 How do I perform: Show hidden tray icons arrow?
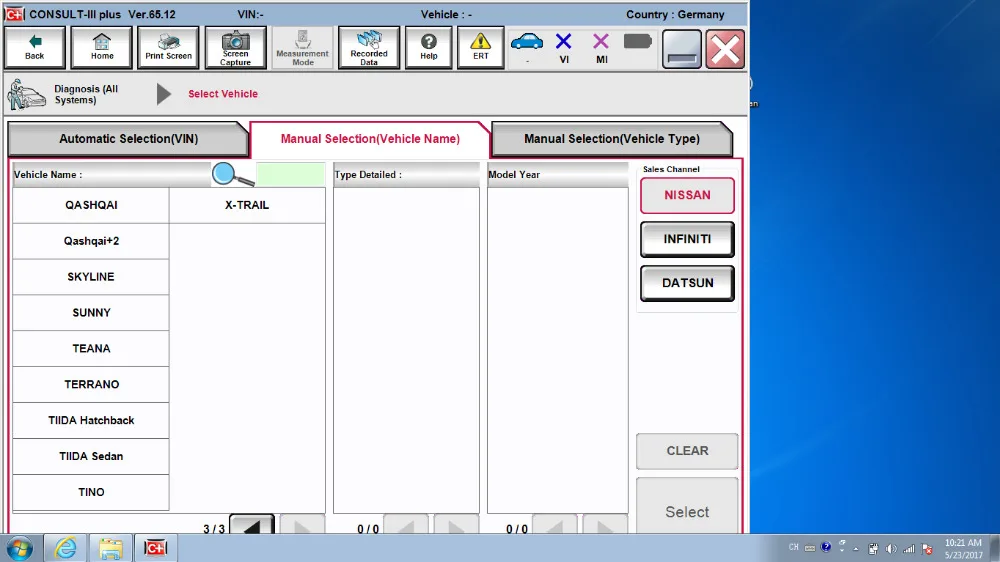point(856,549)
